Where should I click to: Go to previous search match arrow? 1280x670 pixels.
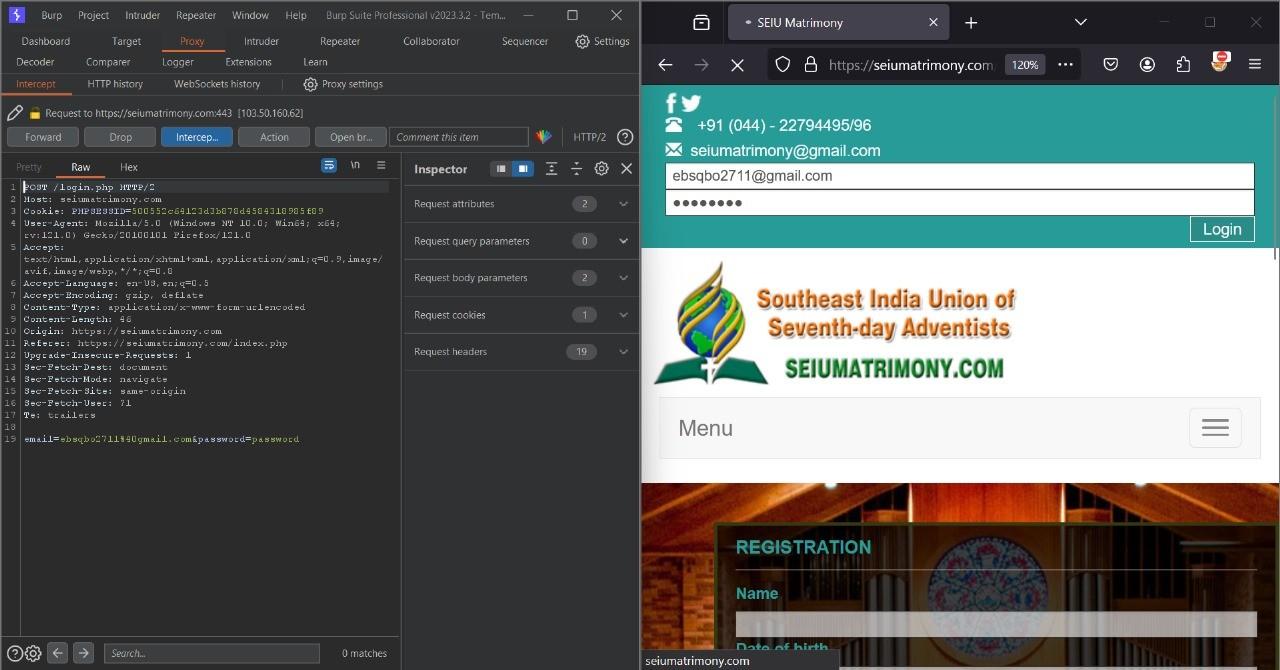[x=58, y=653]
